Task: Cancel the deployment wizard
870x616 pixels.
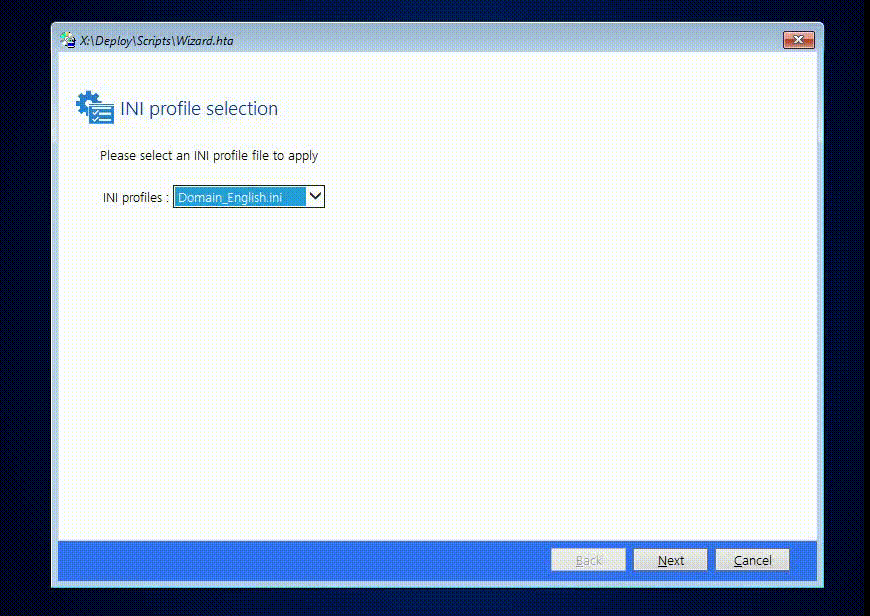Action: click(752, 559)
